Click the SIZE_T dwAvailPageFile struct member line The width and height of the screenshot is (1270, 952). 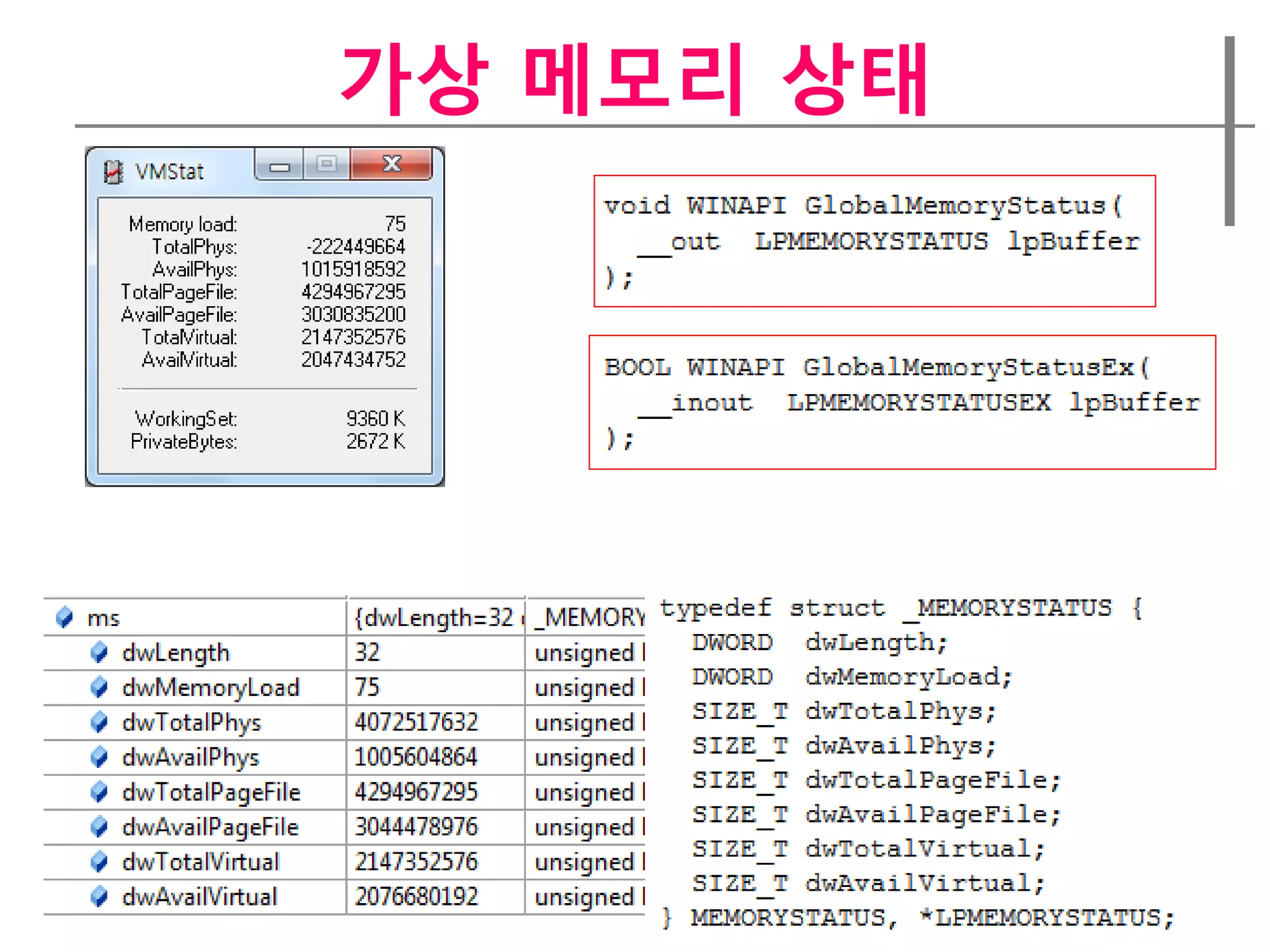(877, 814)
